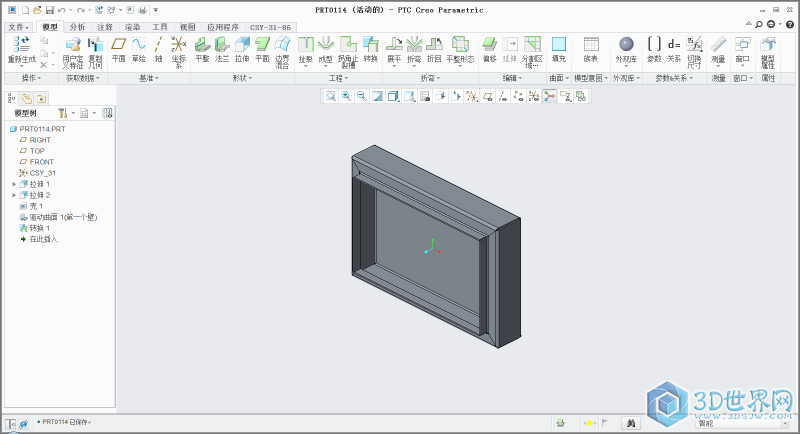This screenshot has width=800, height=434.
Task: Click the 填充 (Fill) icon
Action: (559, 44)
